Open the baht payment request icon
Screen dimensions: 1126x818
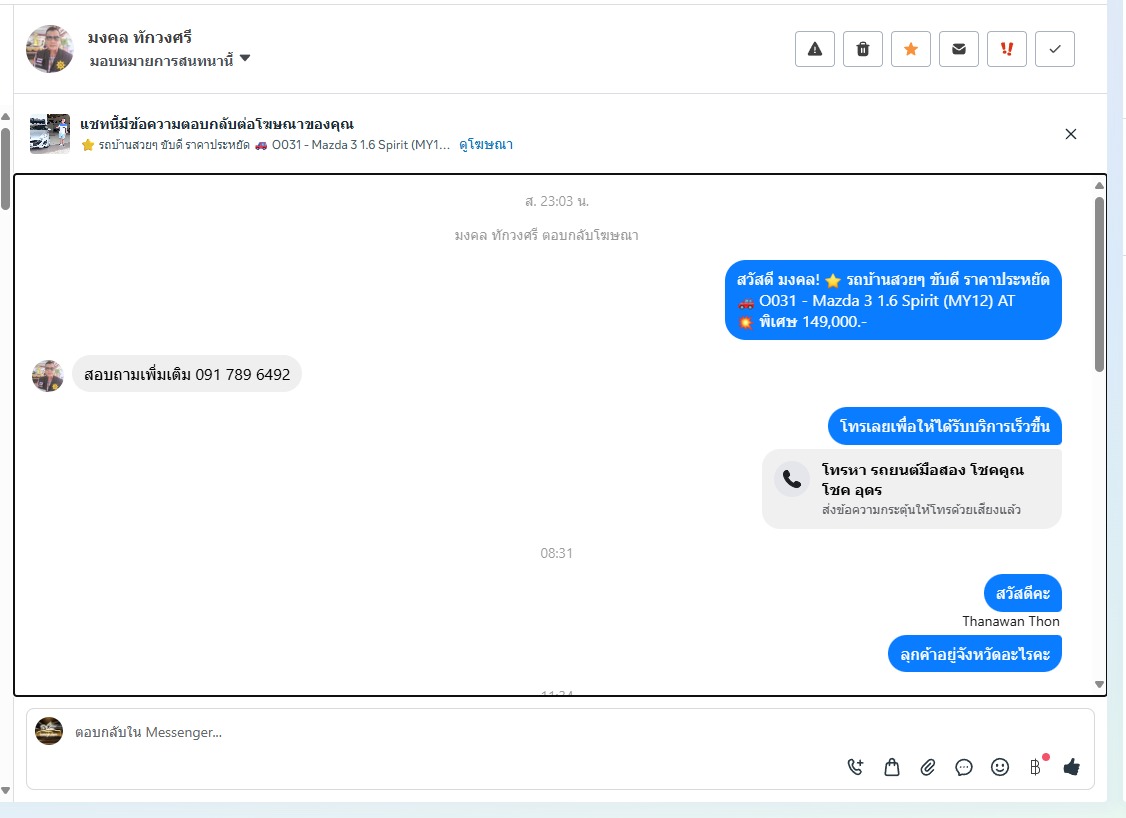click(x=1036, y=767)
